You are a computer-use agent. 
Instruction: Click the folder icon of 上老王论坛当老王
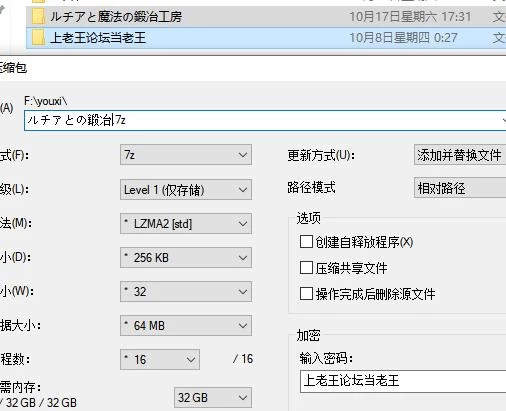[38, 38]
